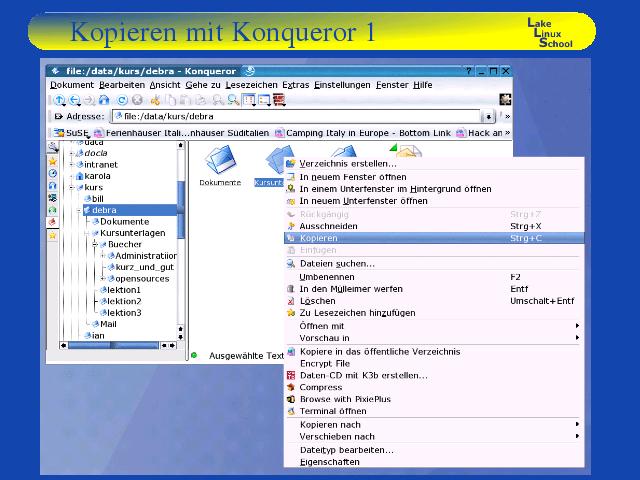This screenshot has width=640, height=480.
Task: Click the Back arrow toolbar icon
Action: (x=74, y=100)
